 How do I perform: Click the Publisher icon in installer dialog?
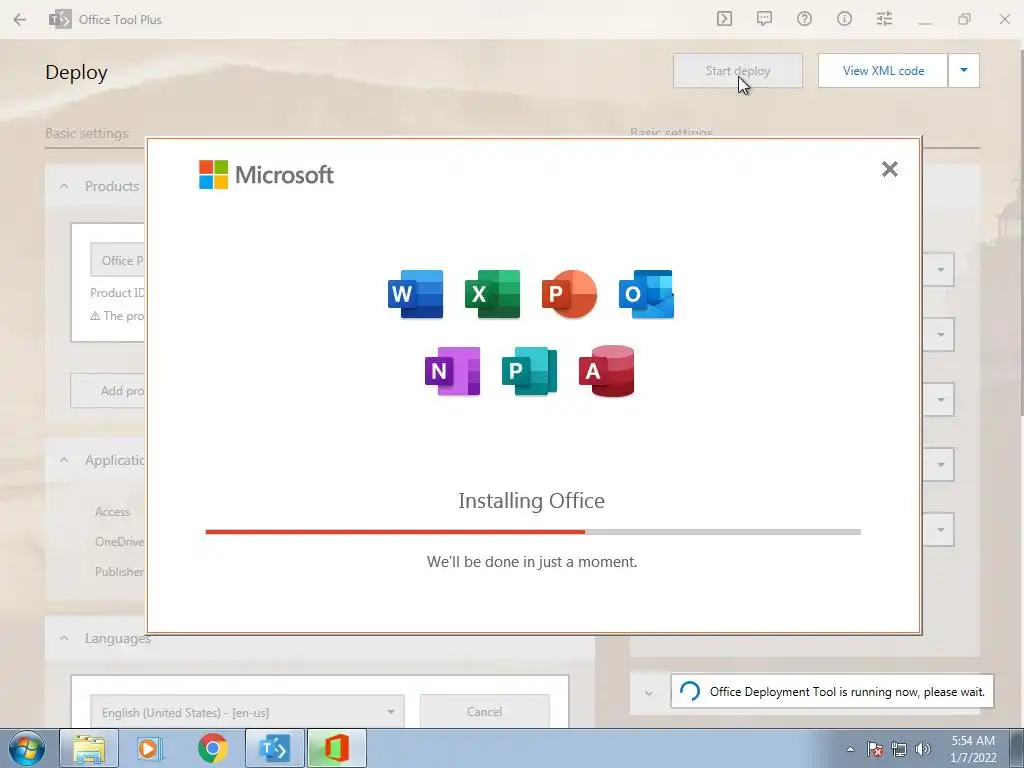(x=530, y=371)
